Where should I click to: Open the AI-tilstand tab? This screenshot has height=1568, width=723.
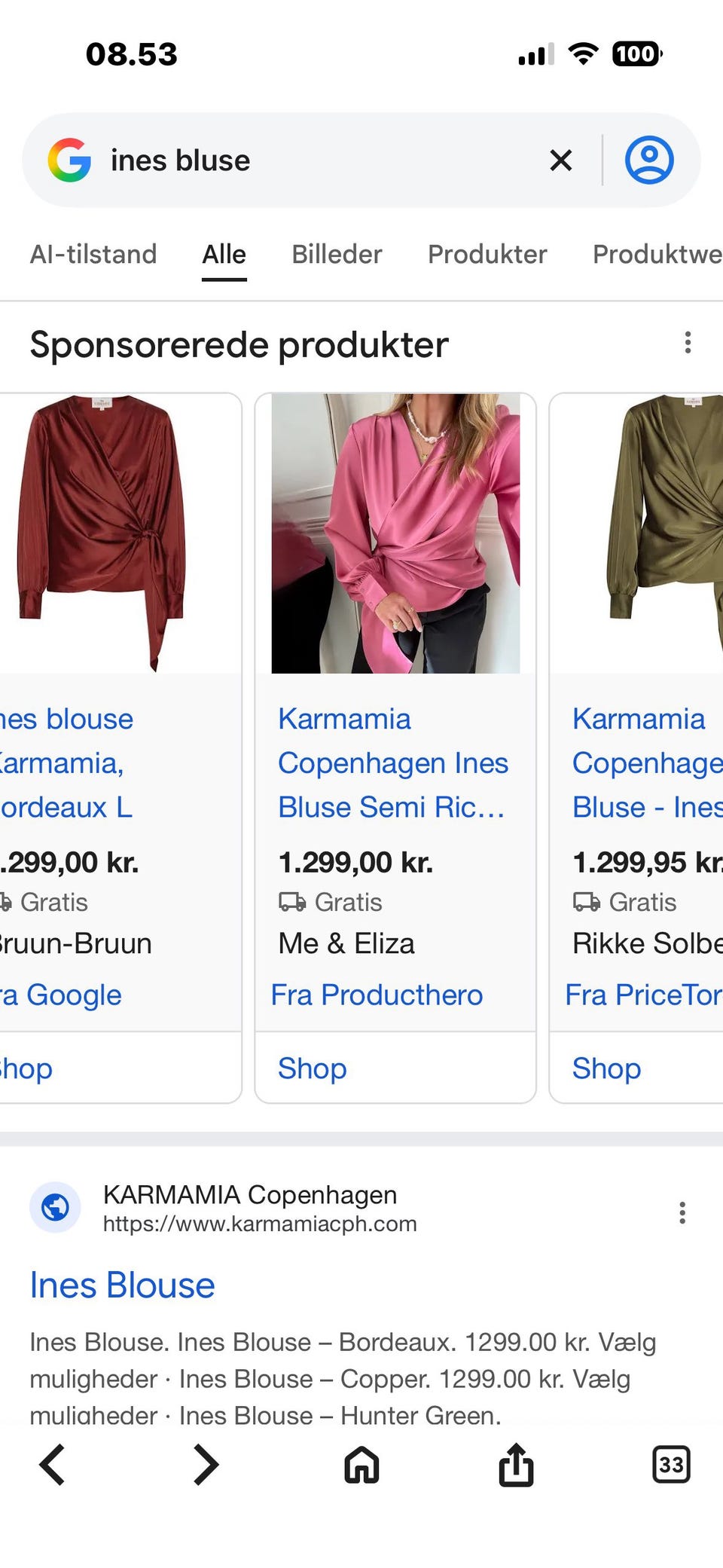point(93,254)
